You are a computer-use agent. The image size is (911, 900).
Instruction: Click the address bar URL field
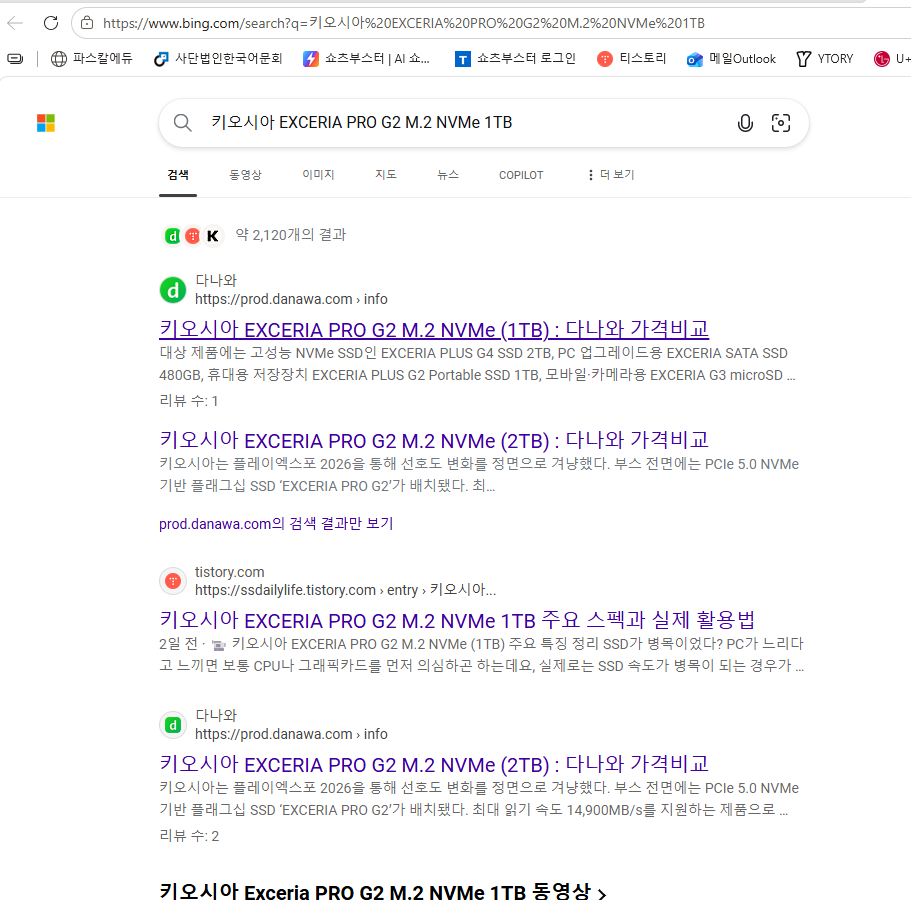pyautogui.click(x=404, y=23)
